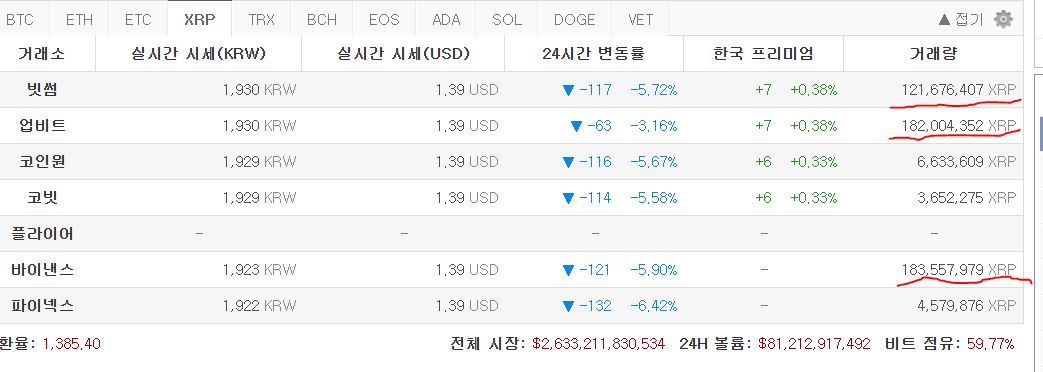This screenshot has height=372, width=1043.
Task: Click the 빗썸 exchange row name
Action: coord(42,89)
